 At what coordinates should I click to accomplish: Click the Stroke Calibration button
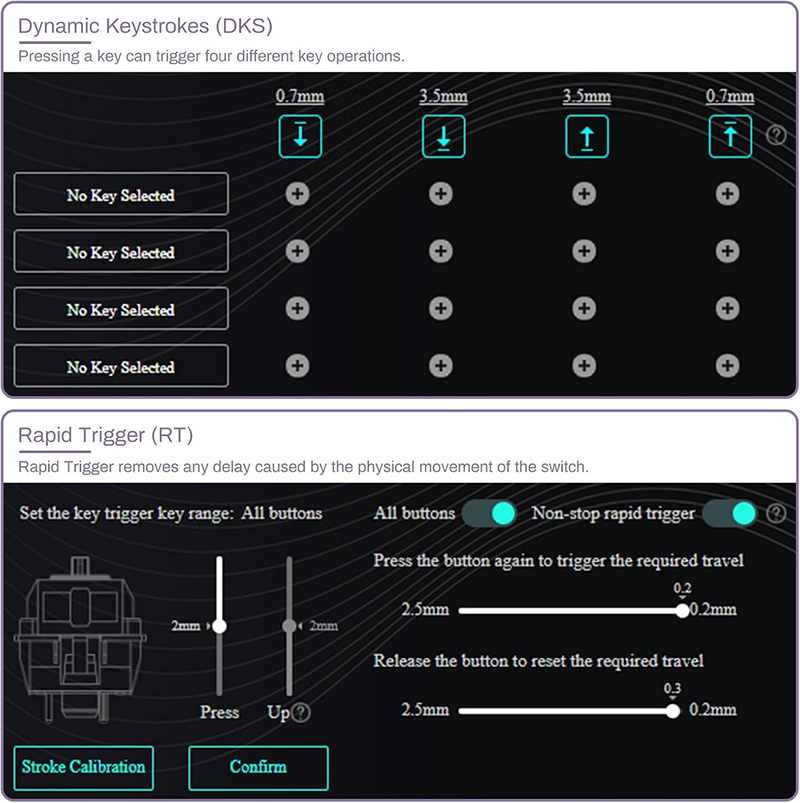(x=83, y=768)
